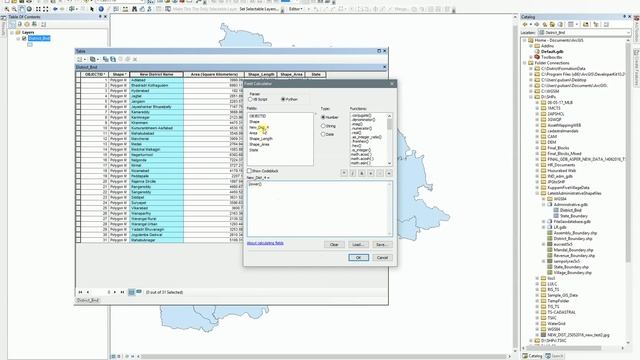Screen dimensions: 640x360
Task: Click the State column header
Action: 316,74
